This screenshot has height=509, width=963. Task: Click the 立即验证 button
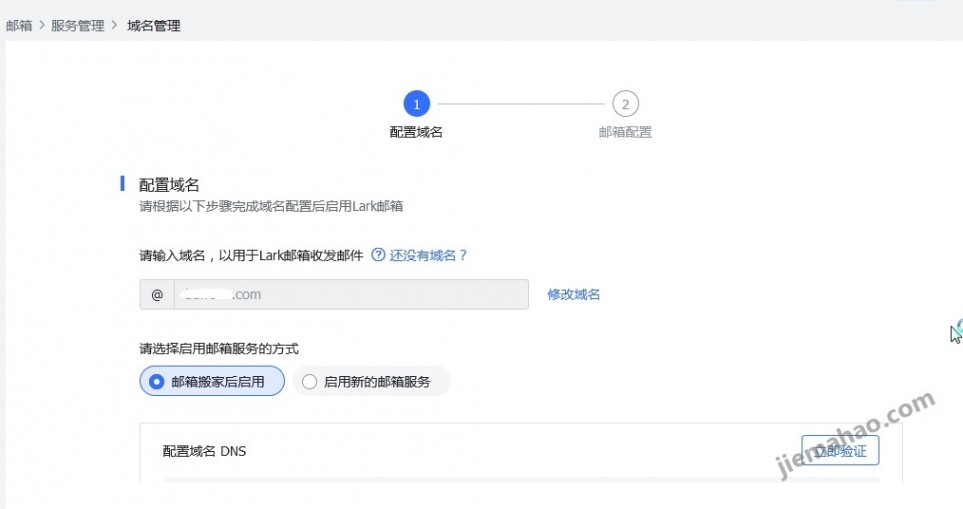coord(840,451)
